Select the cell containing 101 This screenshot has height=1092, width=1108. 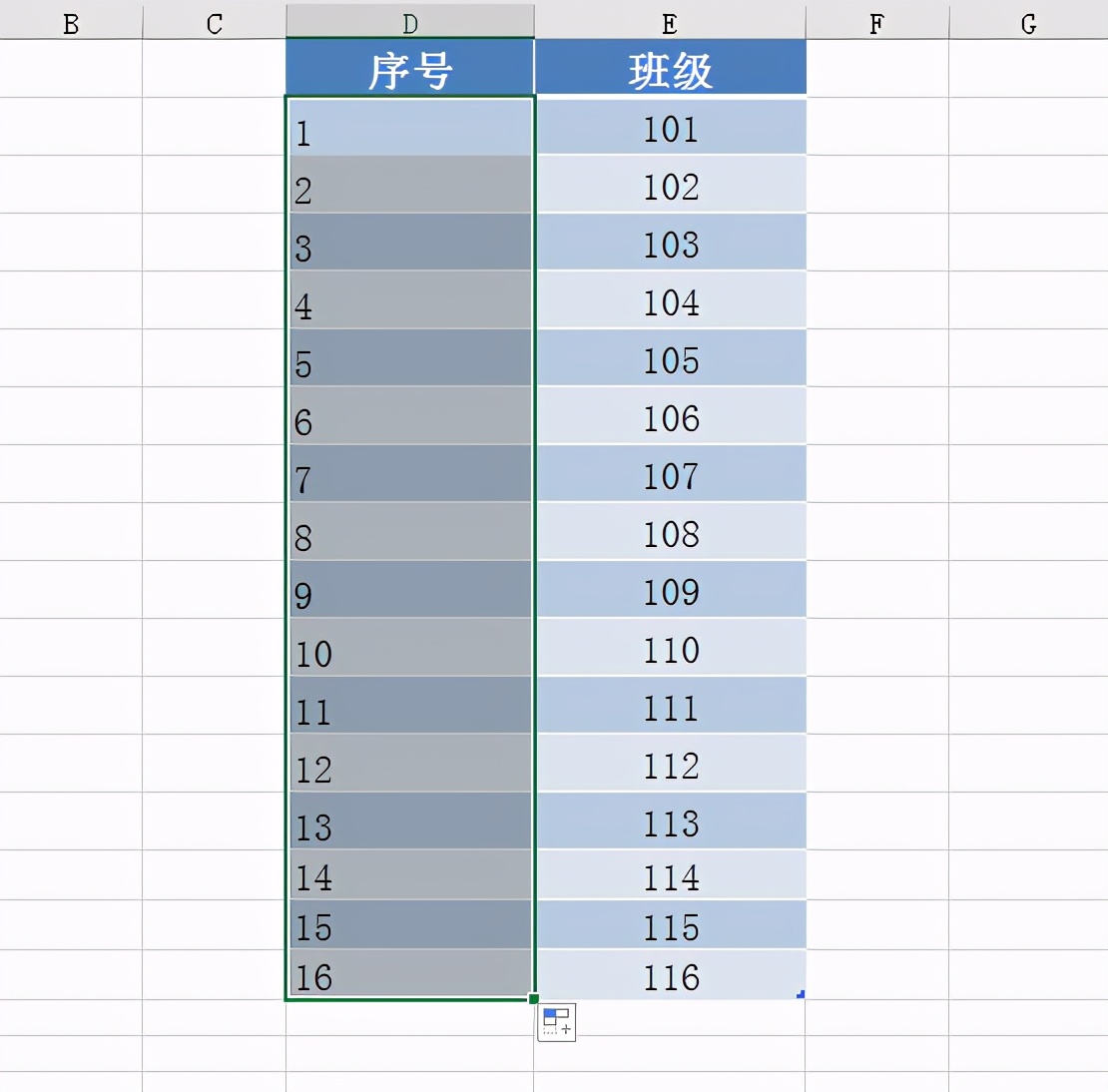[671, 128]
